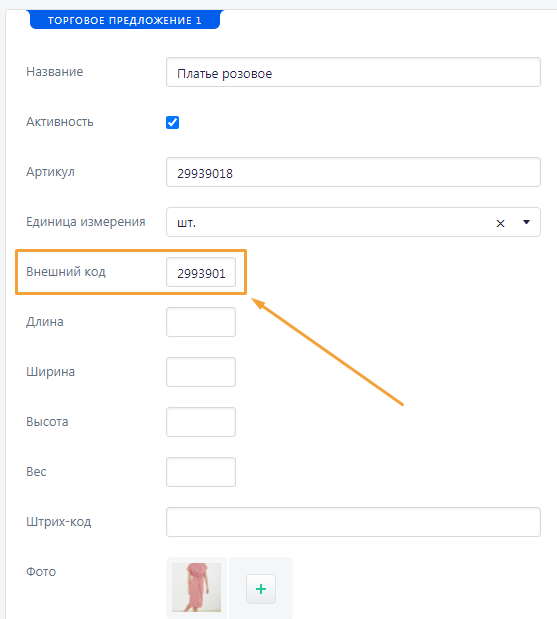Viewport: 557px width, 619px height.
Task: Click the Штрих-код input field
Action: tap(353, 522)
